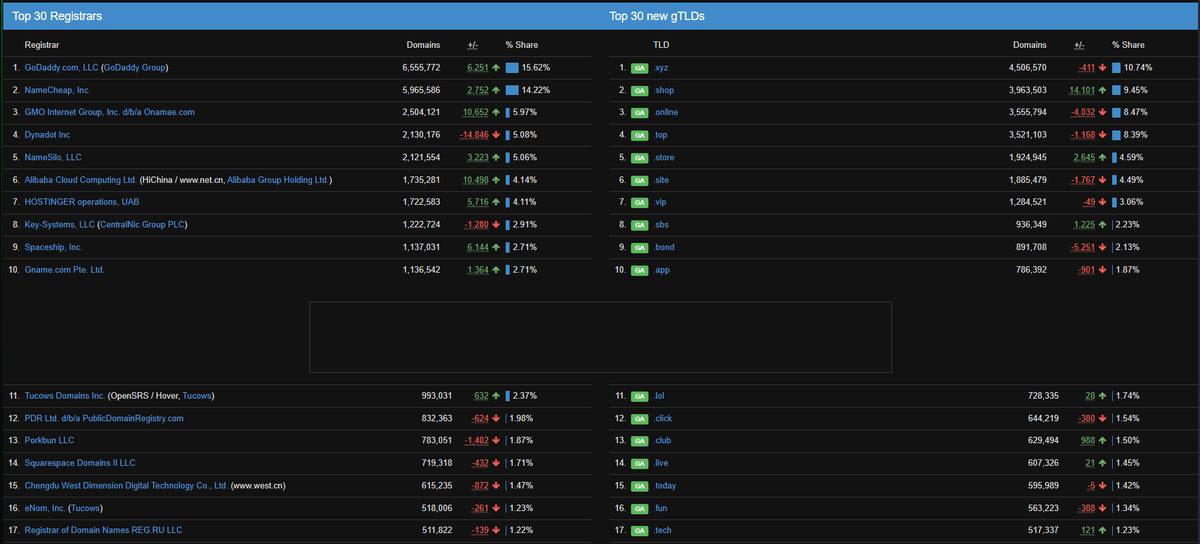Image resolution: width=1200 pixels, height=544 pixels.
Task: Open the .xyz TLD link
Action: tap(661, 68)
